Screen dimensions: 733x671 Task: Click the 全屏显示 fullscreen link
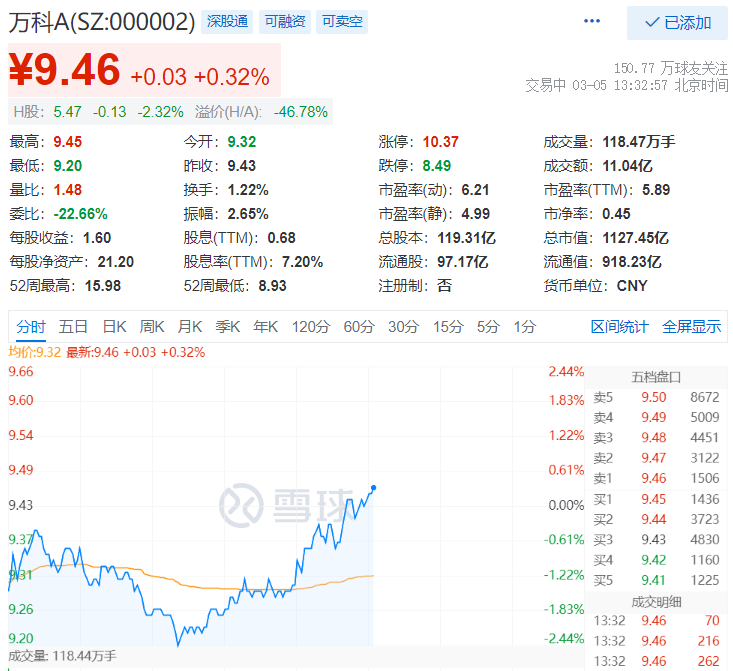pyautogui.click(x=691, y=326)
